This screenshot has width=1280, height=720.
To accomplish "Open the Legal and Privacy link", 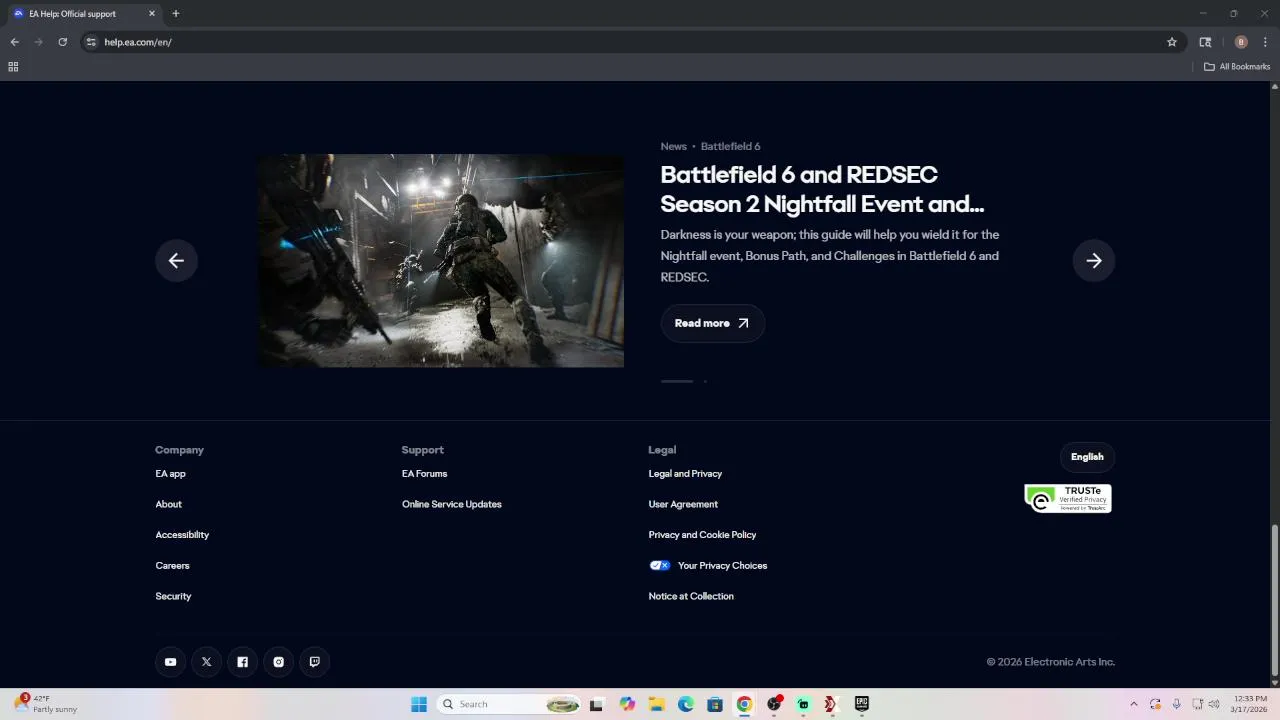I will [685, 474].
